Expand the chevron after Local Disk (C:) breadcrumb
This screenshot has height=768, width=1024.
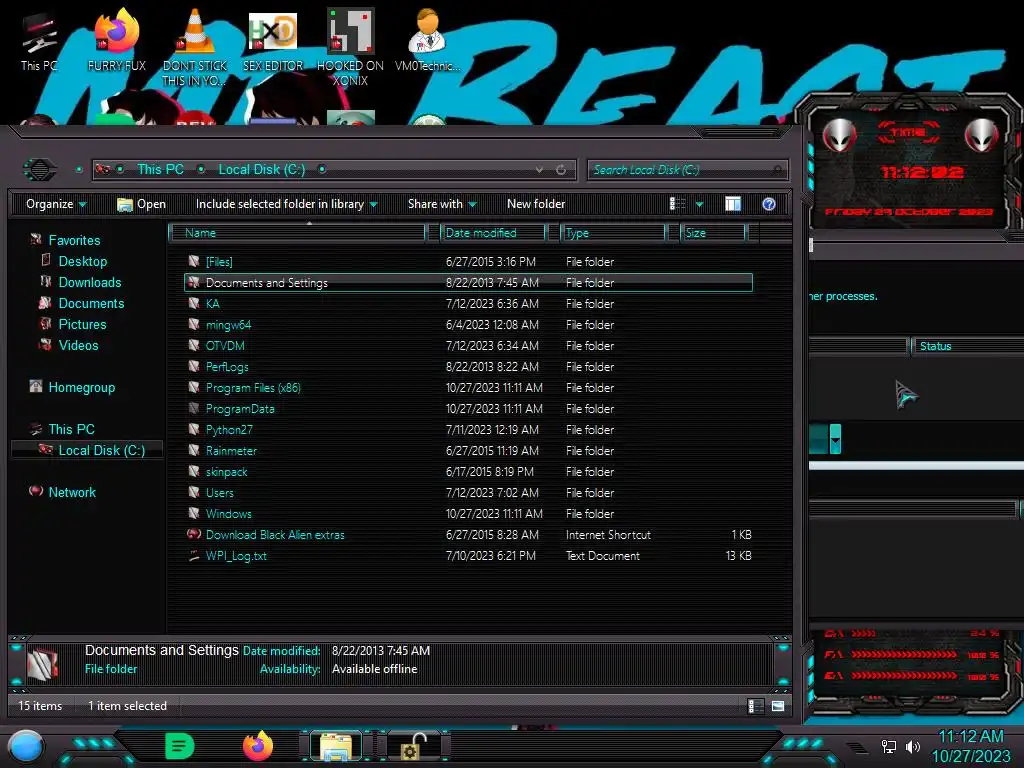coord(322,170)
